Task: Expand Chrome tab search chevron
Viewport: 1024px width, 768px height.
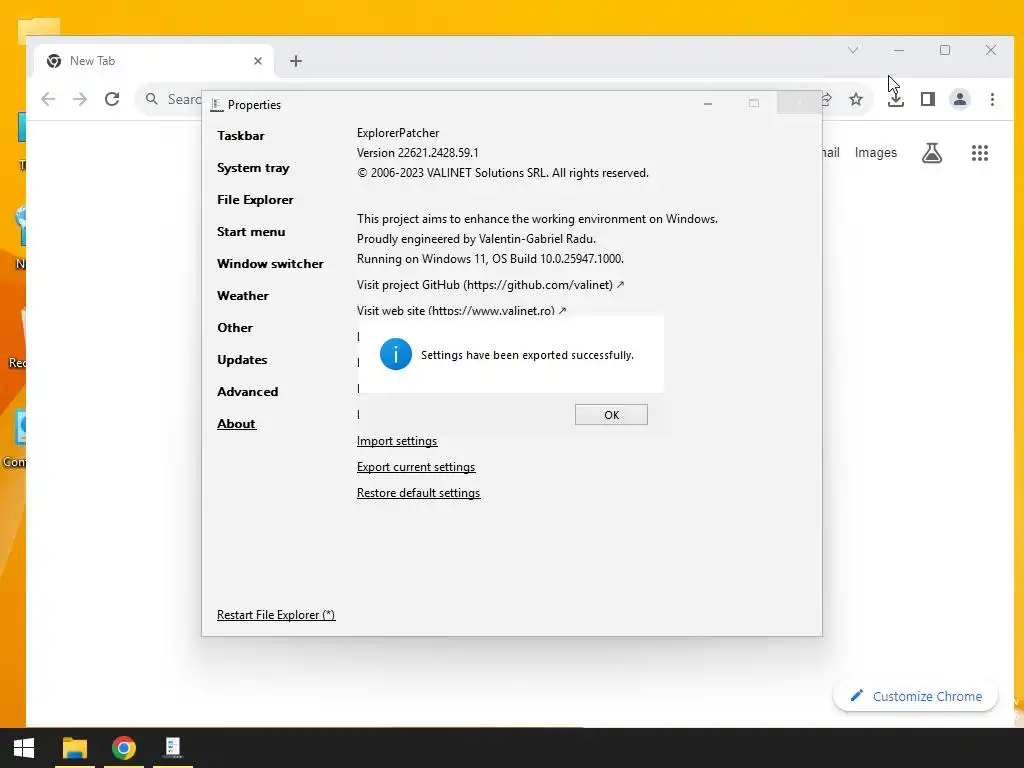Action: point(853,50)
